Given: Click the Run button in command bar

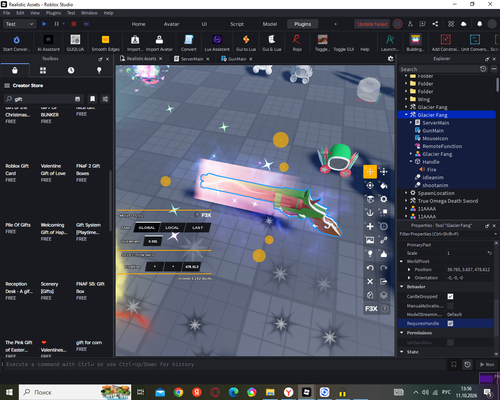Looking at the screenshot, I should coord(487,364).
